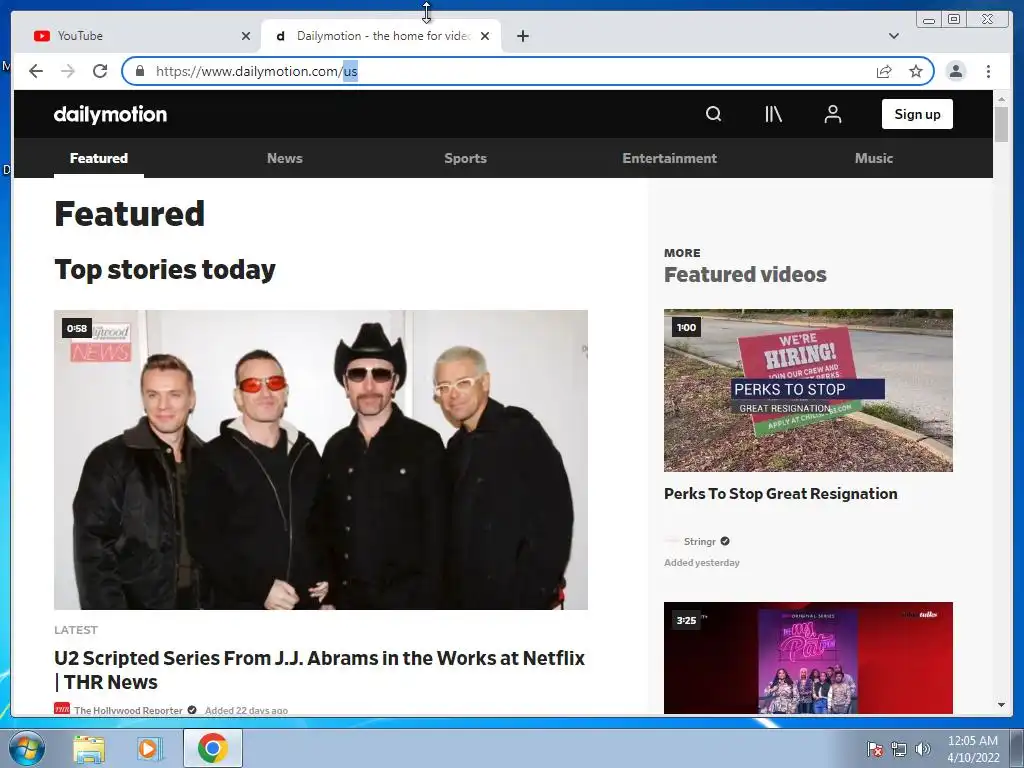Click the browser forward arrow
1024x768 pixels.
[x=68, y=71]
